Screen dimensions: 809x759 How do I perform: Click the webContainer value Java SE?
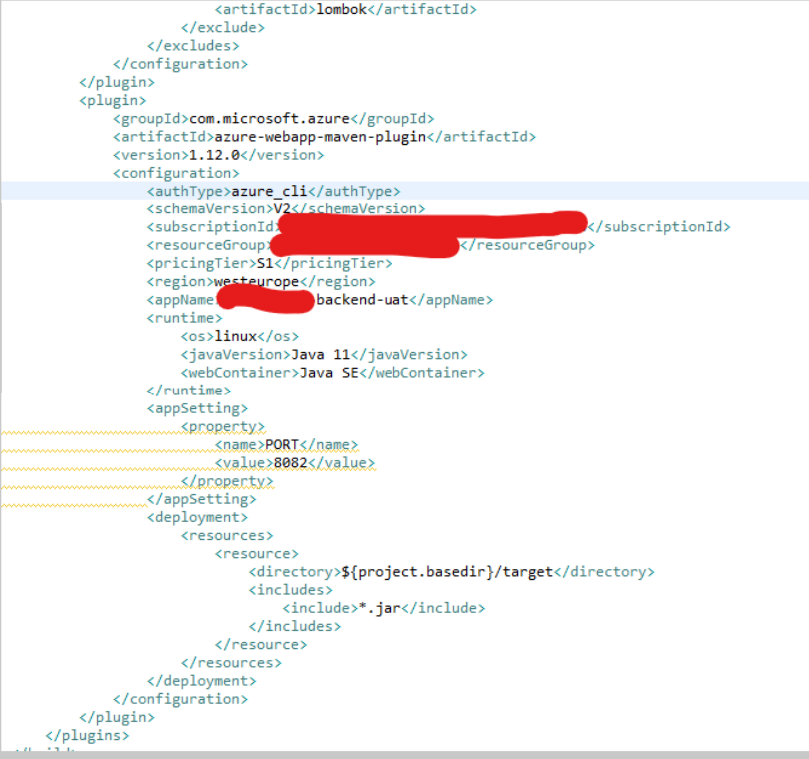331,371
